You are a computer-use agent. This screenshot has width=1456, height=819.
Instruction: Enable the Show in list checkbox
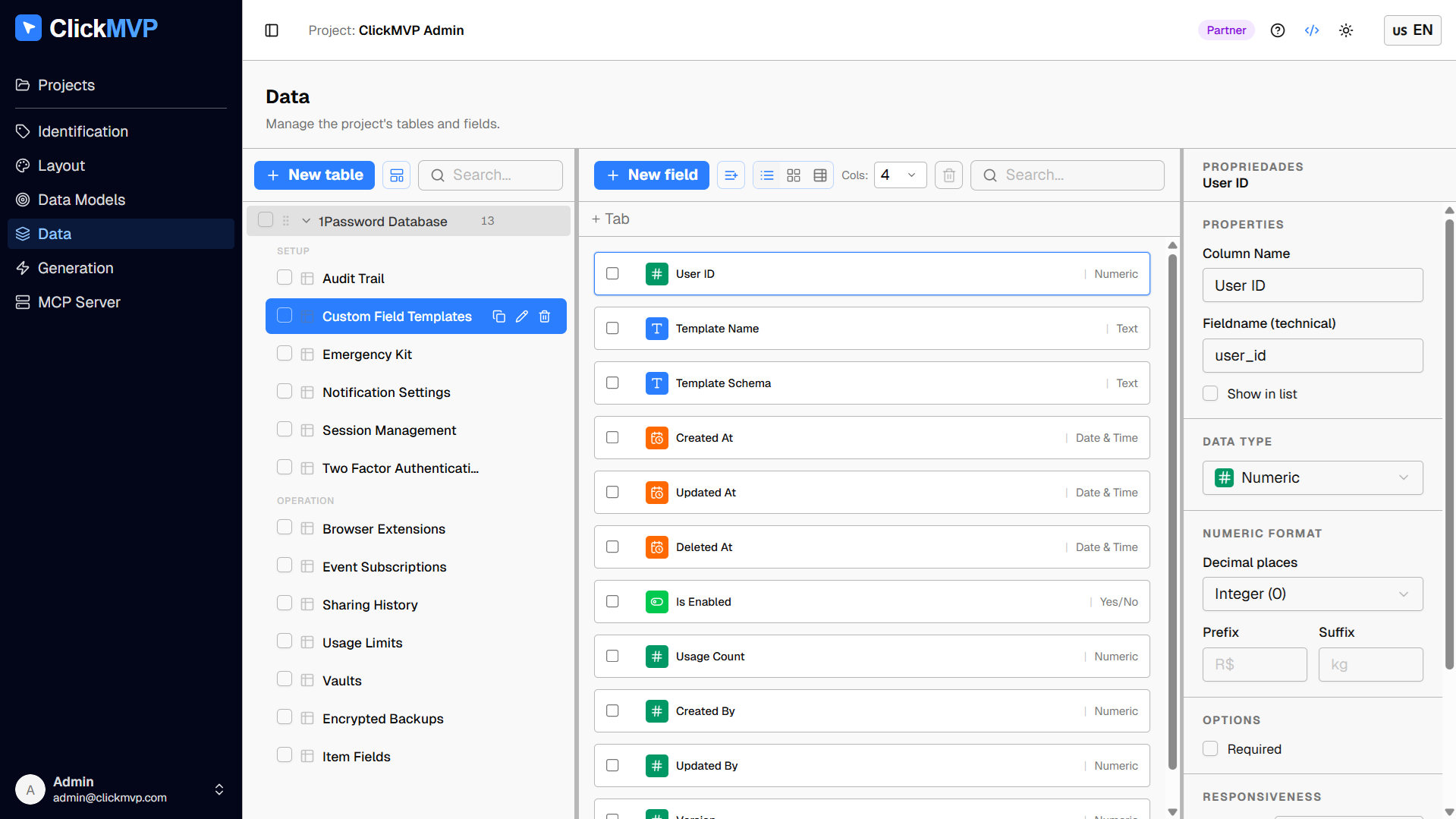[1210, 394]
